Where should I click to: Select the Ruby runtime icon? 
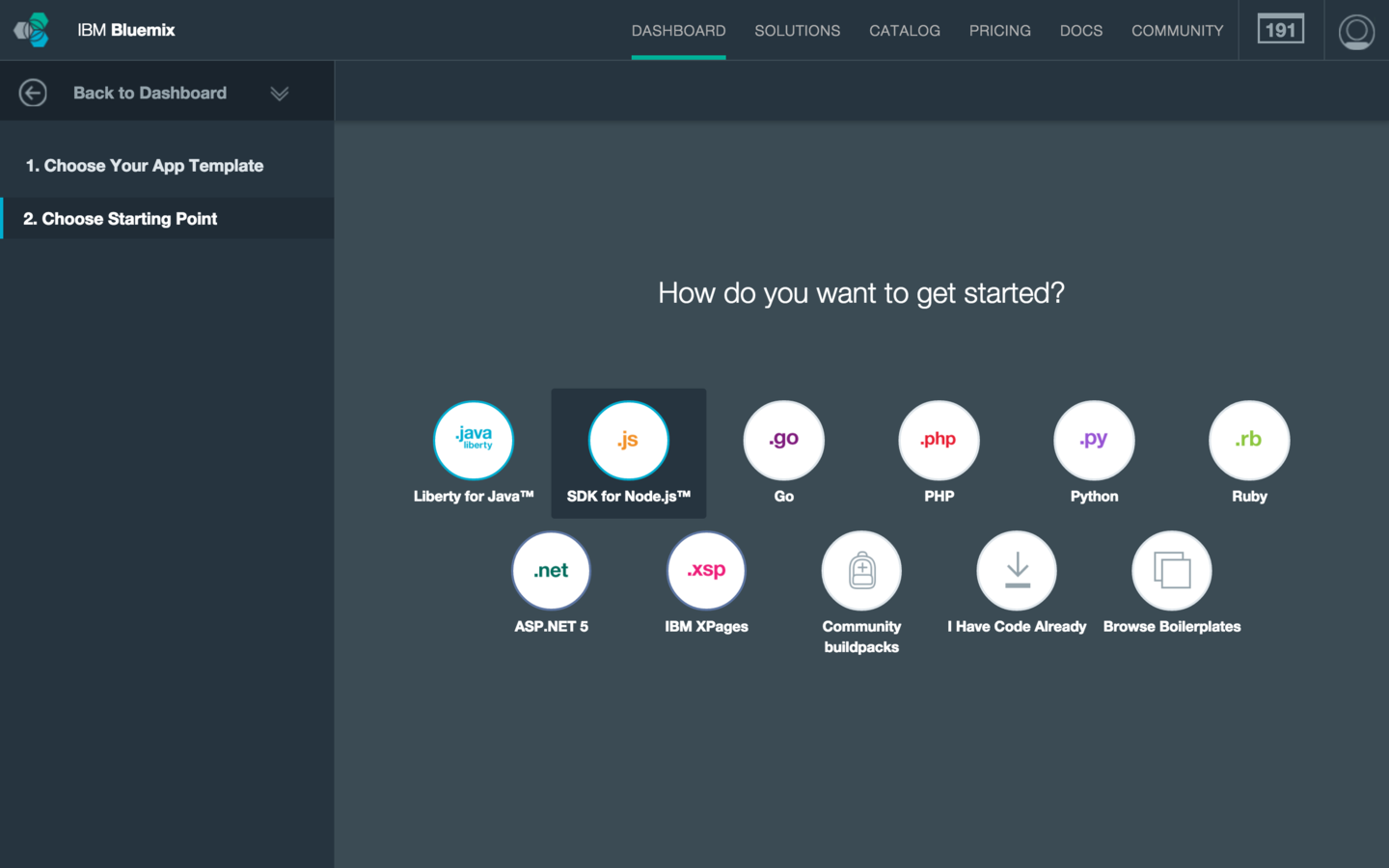click(x=1249, y=440)
